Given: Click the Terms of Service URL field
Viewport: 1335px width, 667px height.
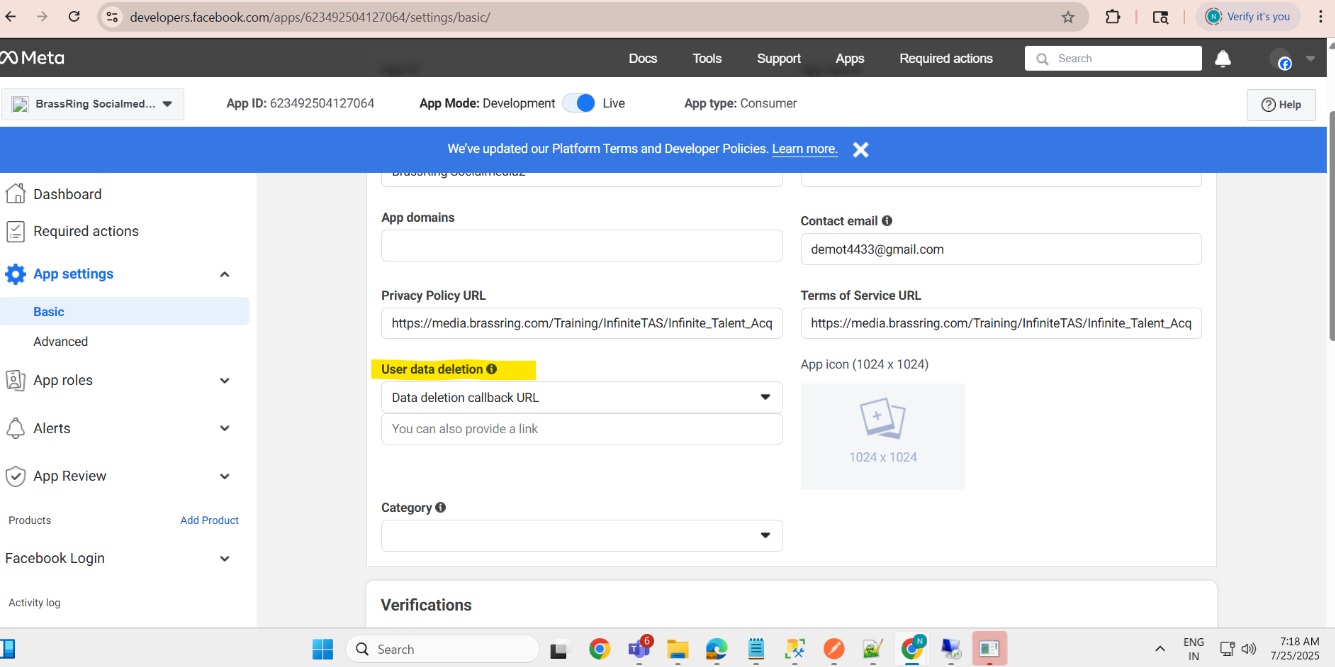Looking at the screenshot, I should click(1001, 323).
